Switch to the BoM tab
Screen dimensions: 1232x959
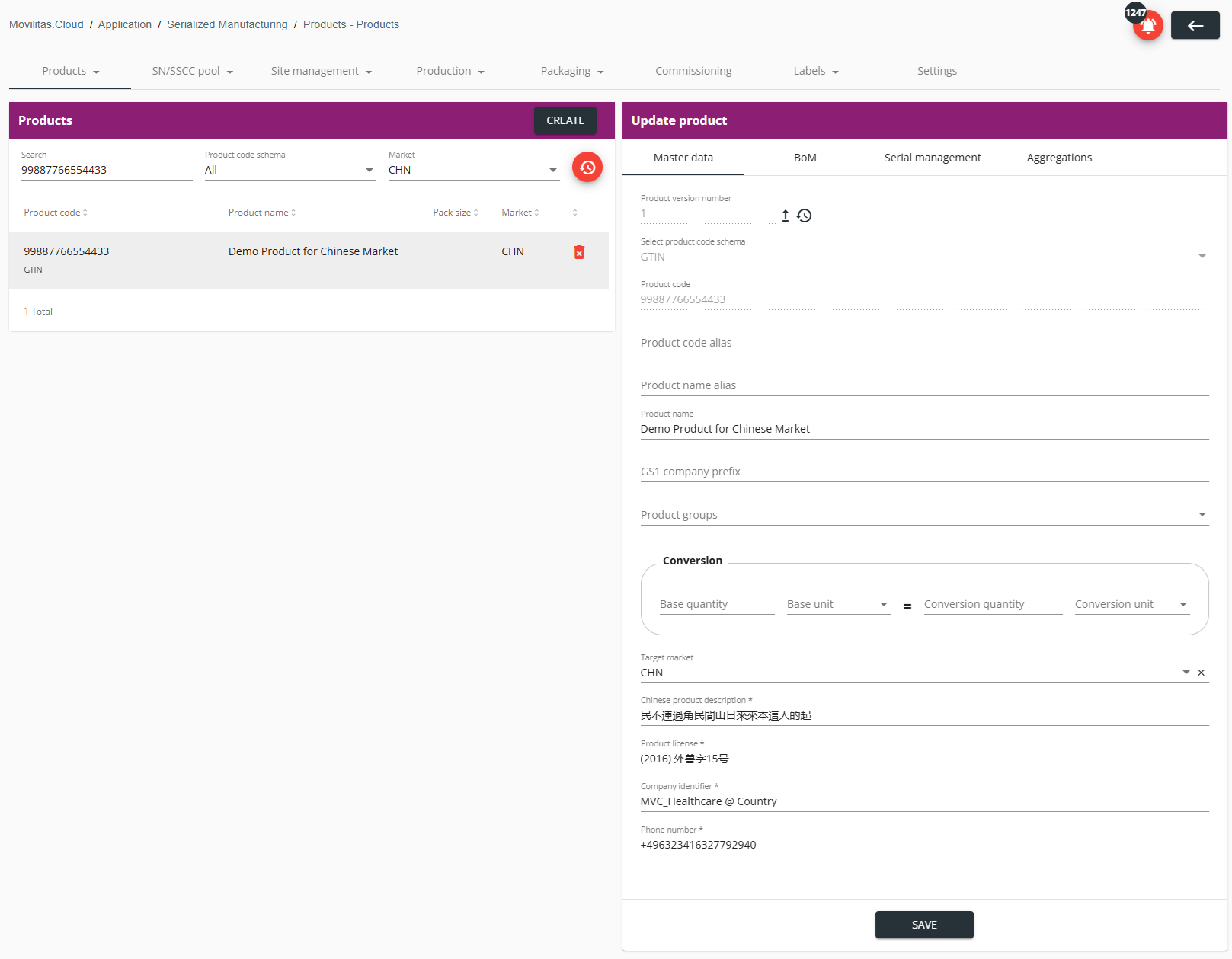805,158
